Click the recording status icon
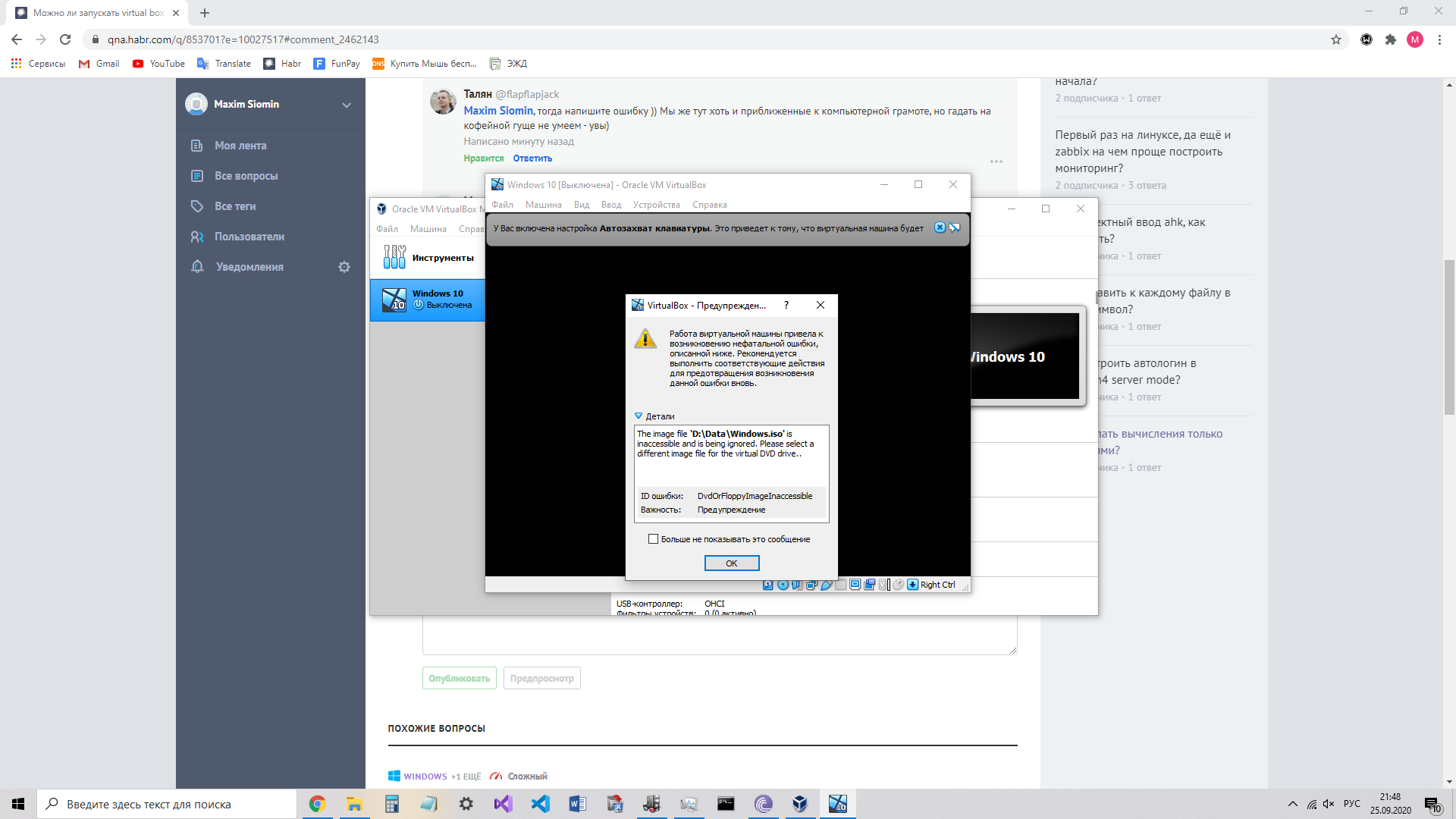This screenshot has height=819, width=1456. 869,585
